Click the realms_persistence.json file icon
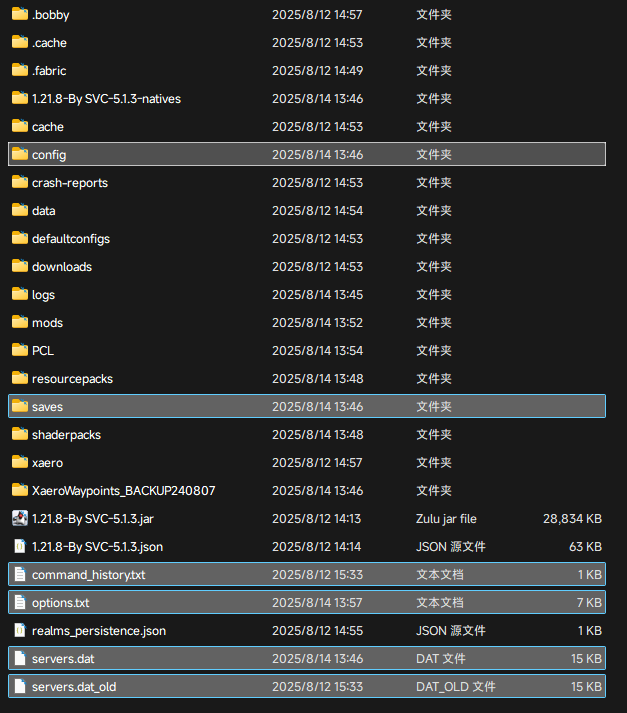The height and width of the screenshot is (713, 627). pos(20,631)
